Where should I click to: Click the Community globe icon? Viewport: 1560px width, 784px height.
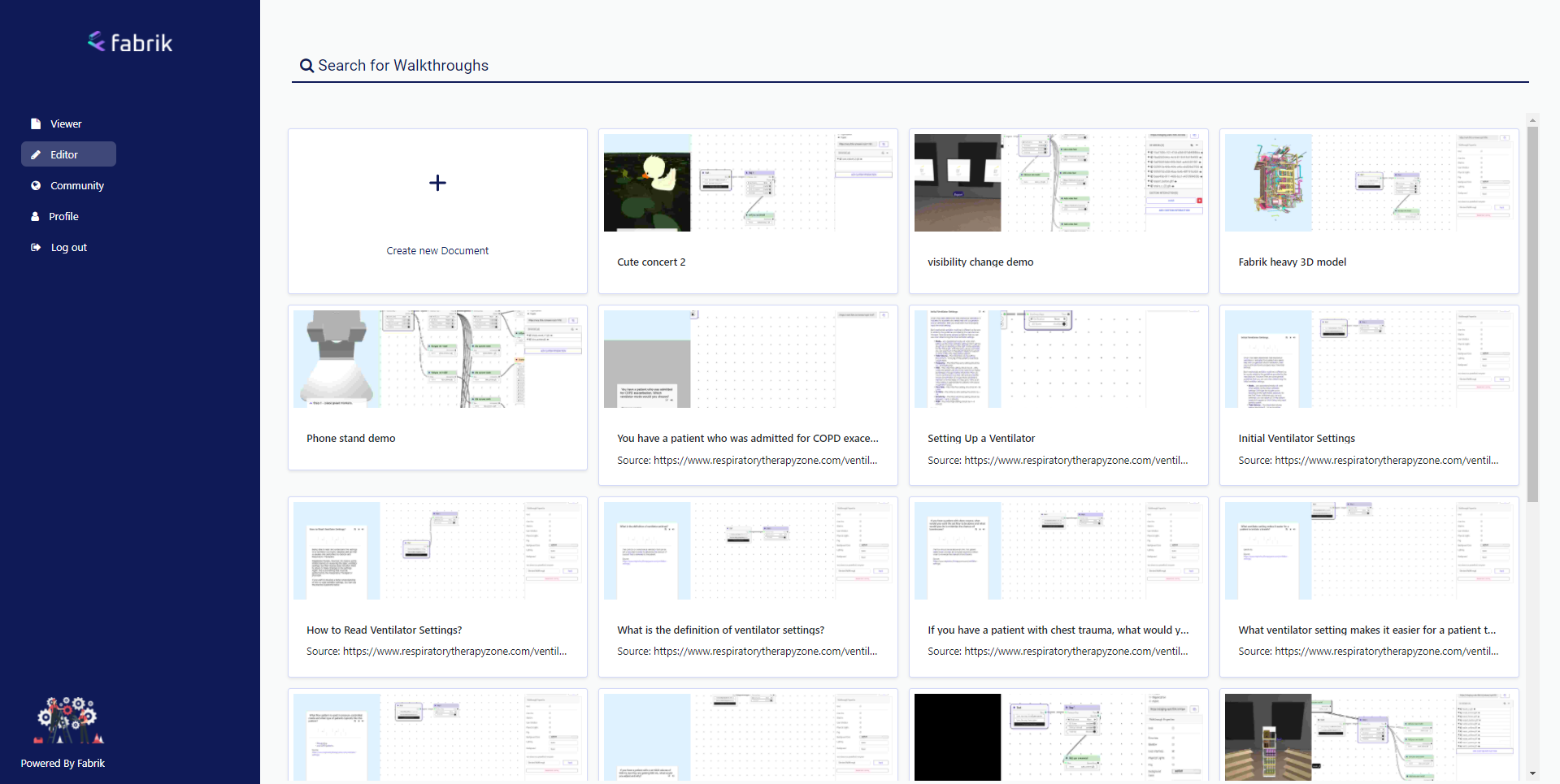36,186
